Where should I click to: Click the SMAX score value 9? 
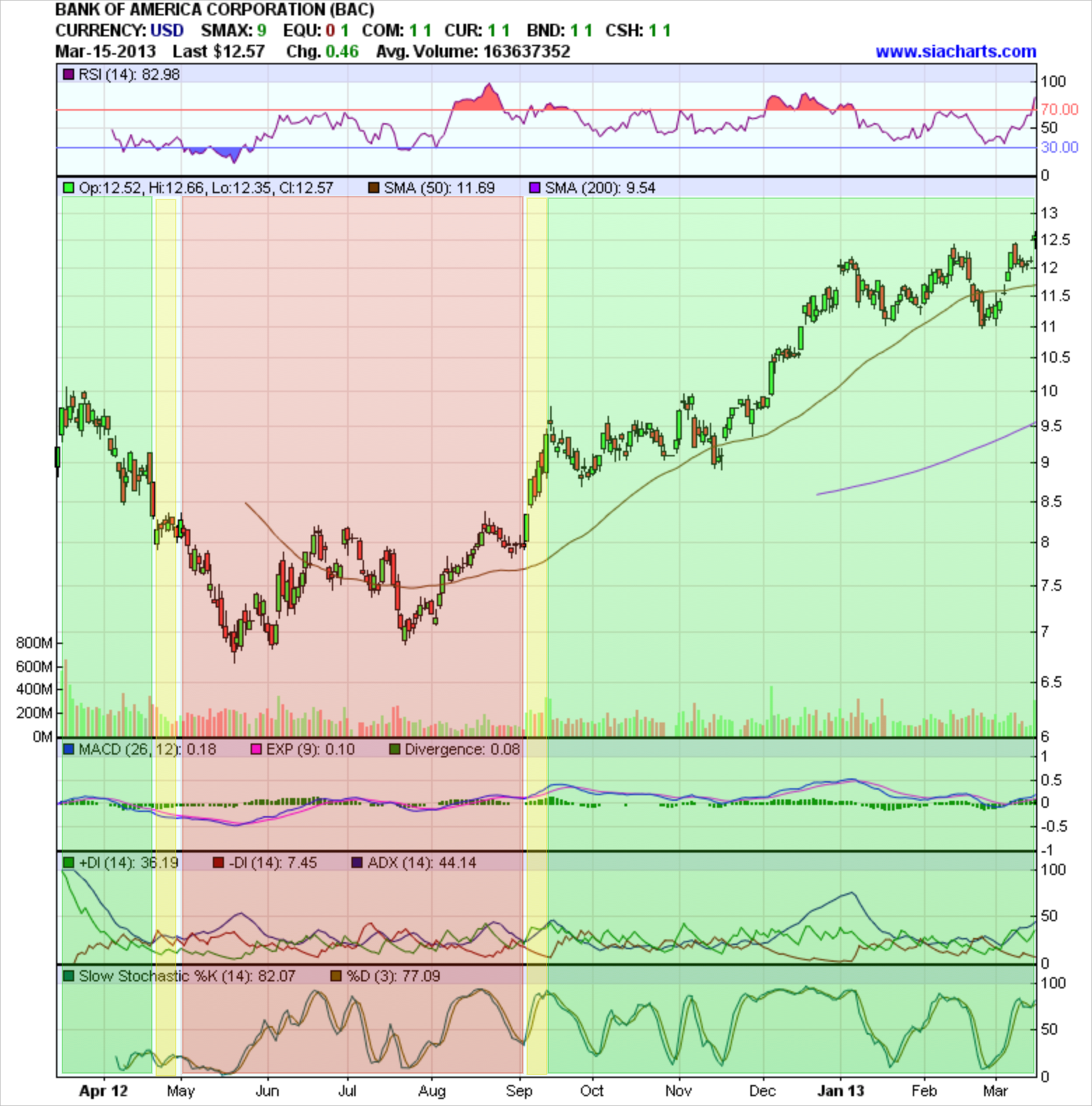pos(262,31)
